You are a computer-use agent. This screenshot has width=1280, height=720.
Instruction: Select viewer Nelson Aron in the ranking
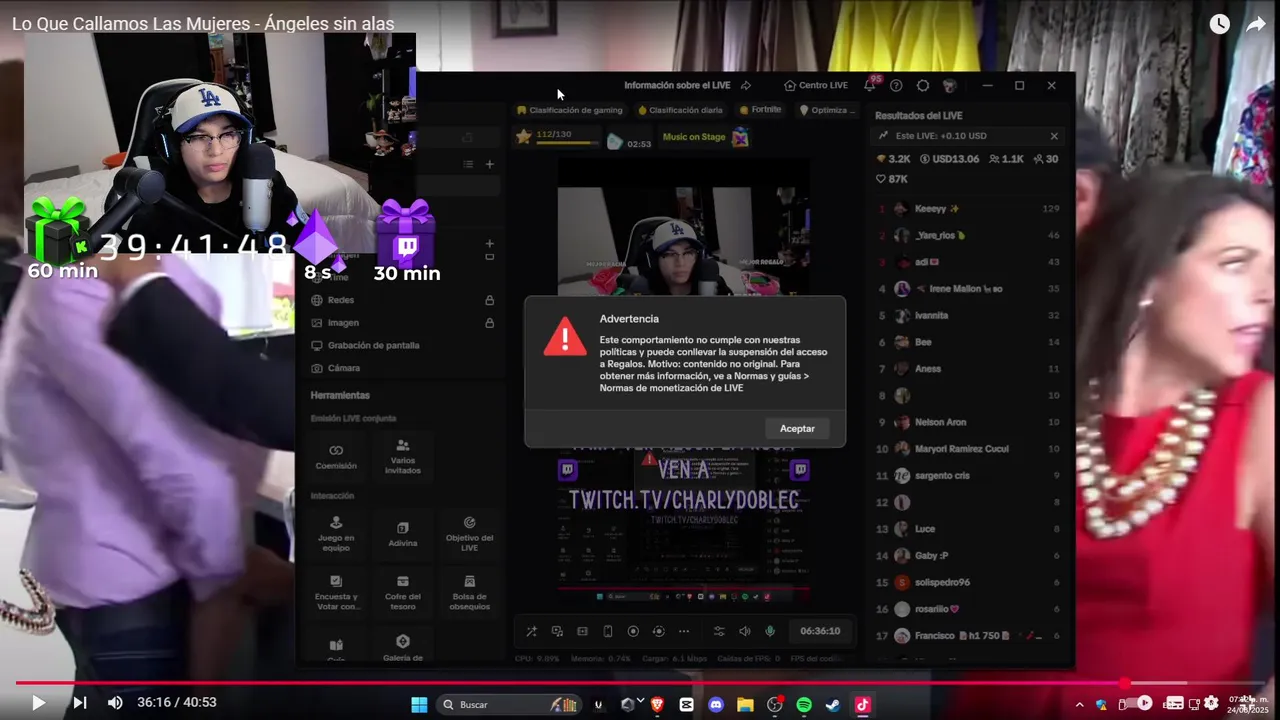pos(967,422)
